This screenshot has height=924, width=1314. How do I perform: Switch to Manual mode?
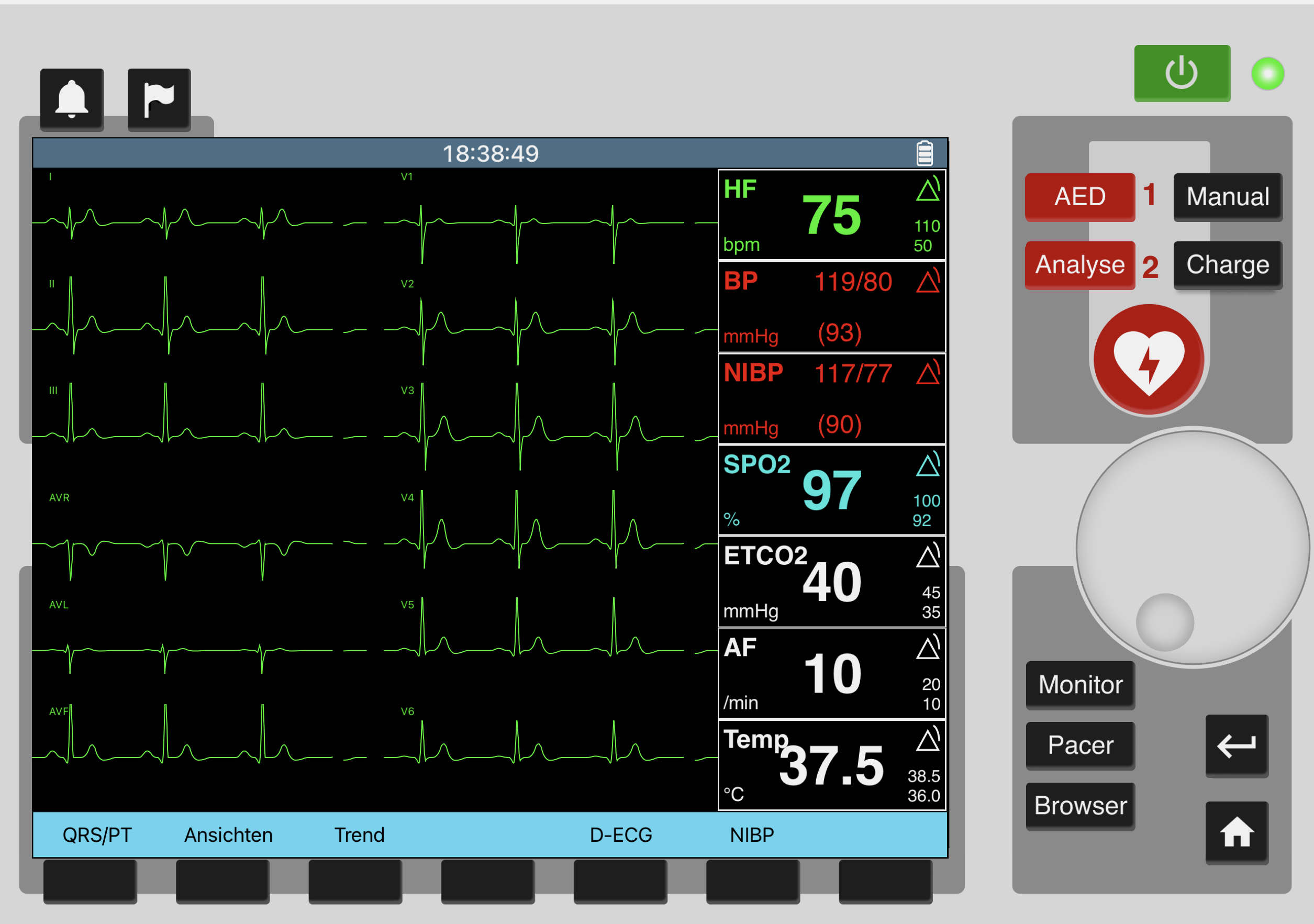pos(1227,196)
